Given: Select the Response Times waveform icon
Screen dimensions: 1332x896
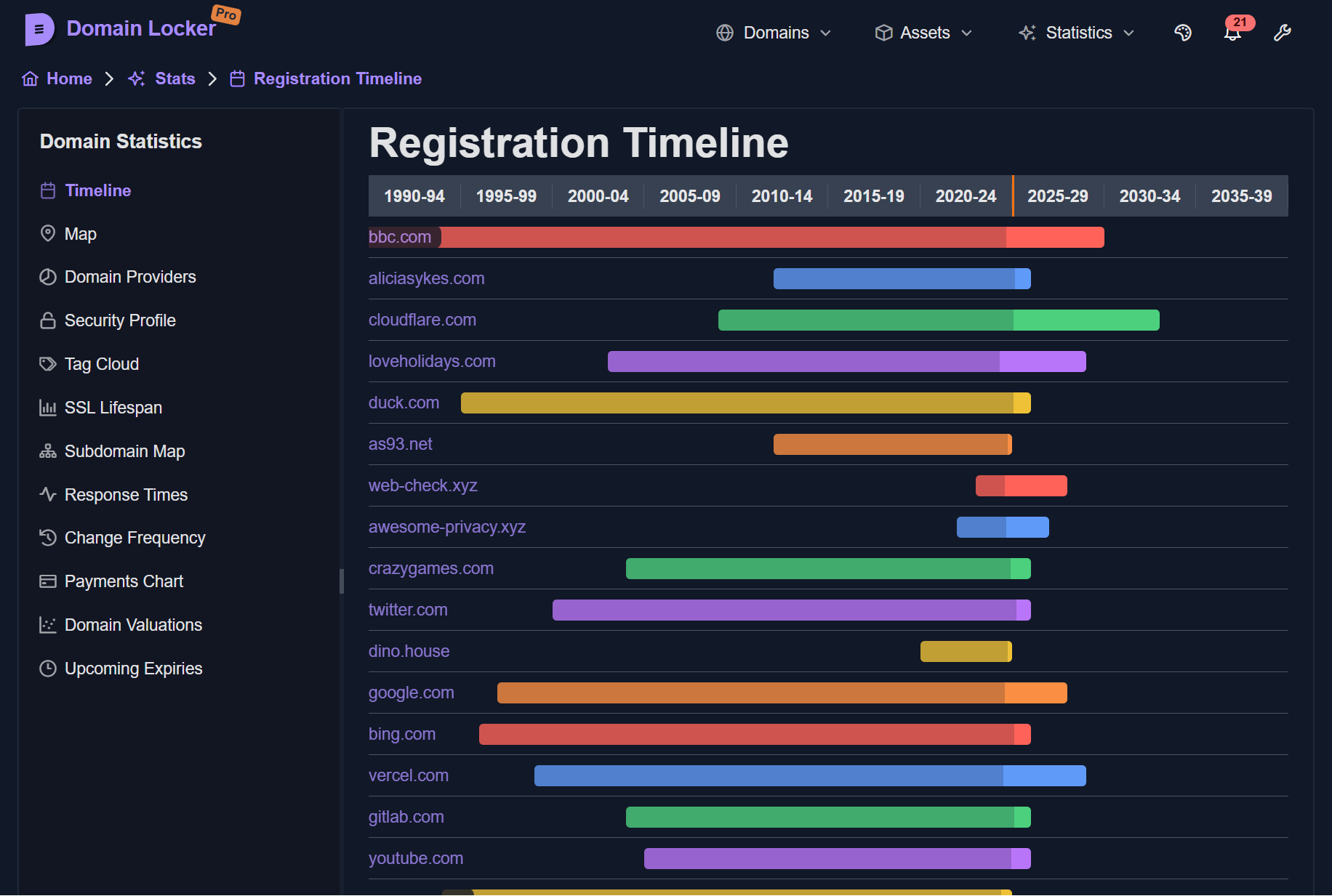Looking at the screenshot, I should pyautogui.click(x=48, y=494).
